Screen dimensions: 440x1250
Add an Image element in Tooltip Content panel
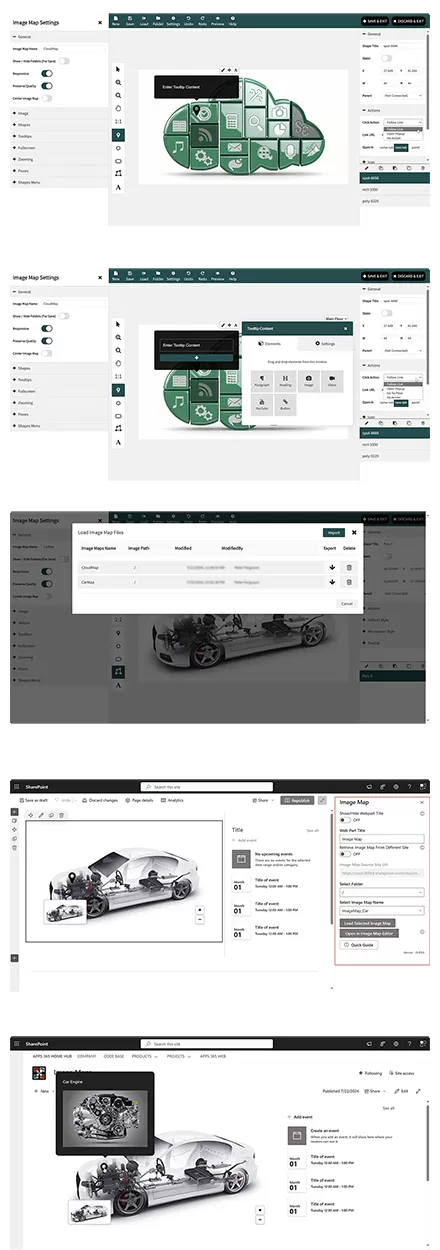pyautogui.click(x=309, y=380)
